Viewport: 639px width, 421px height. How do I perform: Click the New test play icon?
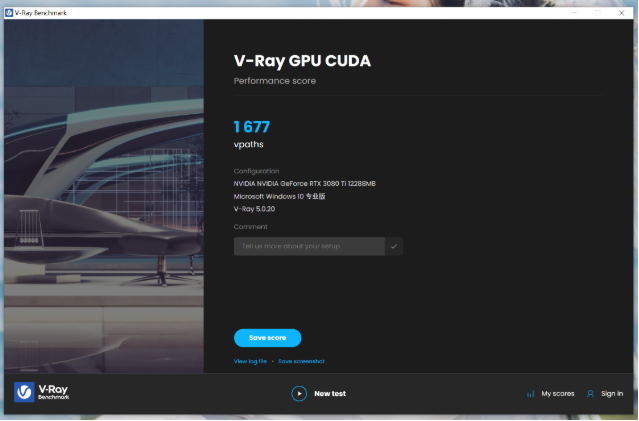click(x=299, y=393)
